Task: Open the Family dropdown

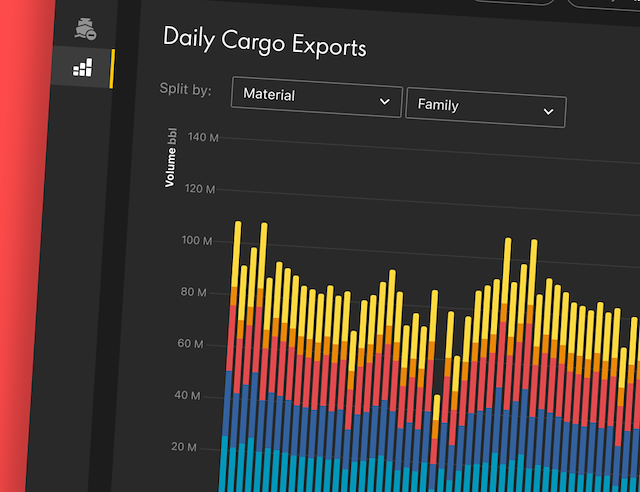Action: coord(486,108)
